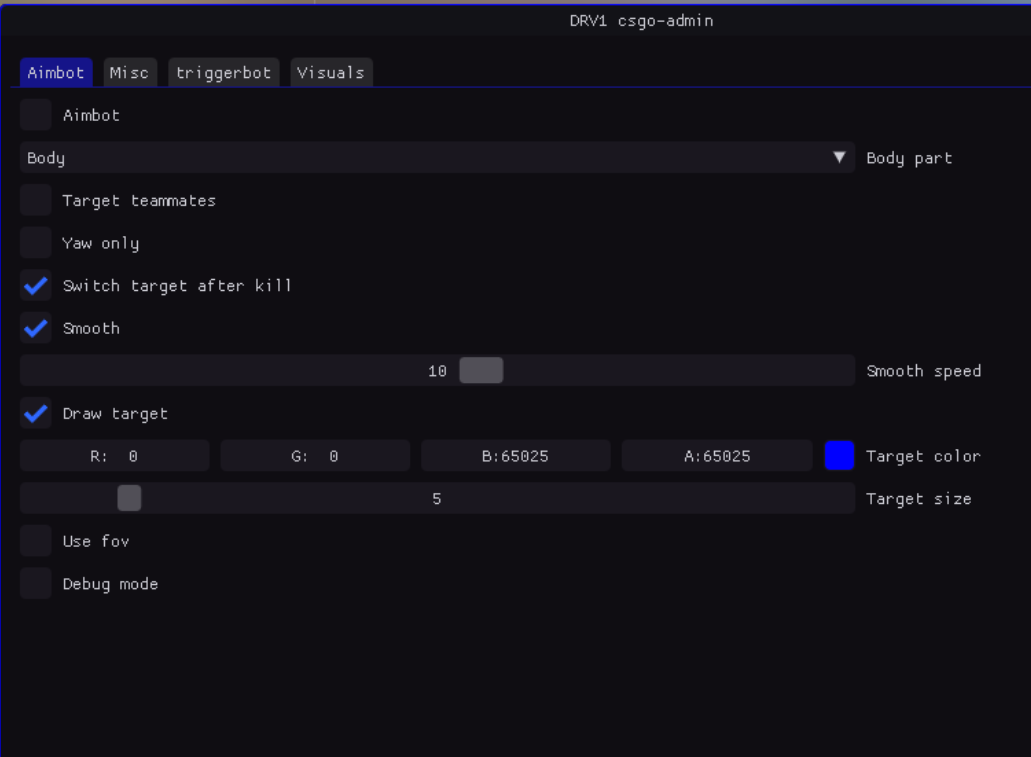This screenshot has height=757, width=1031.
Task: Enable the Use fov checkbox
Action: [x=36, y=541]
